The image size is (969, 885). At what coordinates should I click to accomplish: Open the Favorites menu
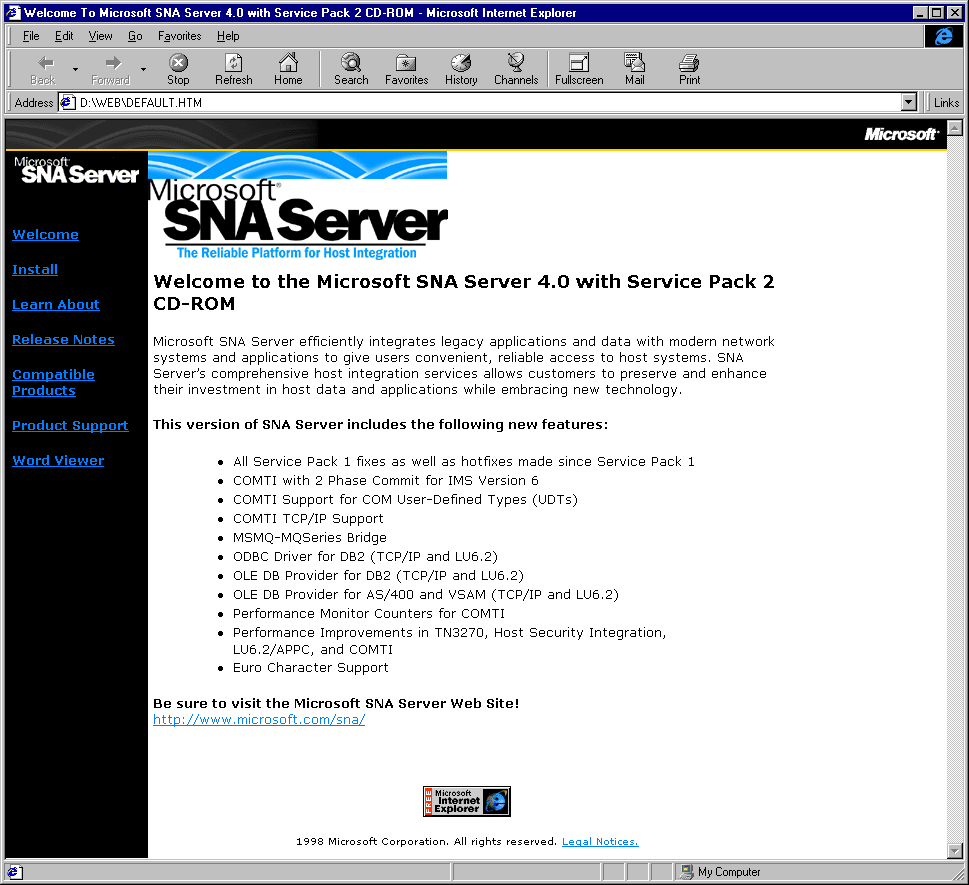click(x=179, y=36)
